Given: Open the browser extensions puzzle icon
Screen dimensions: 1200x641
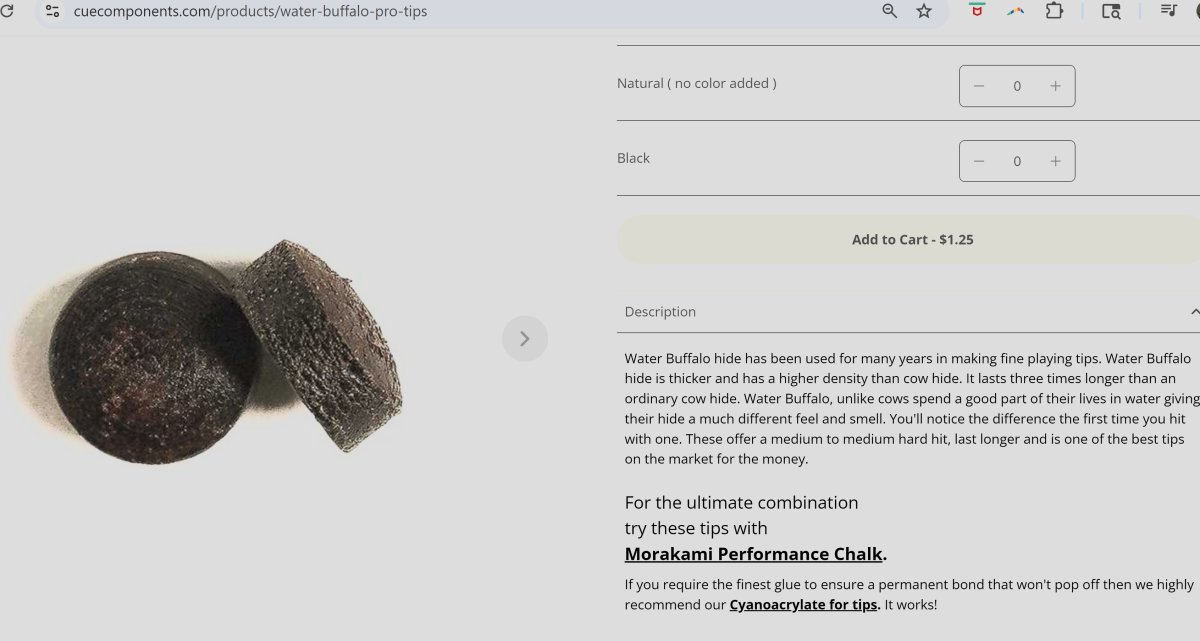Looking at the screenshot, I should (x=1054, y=11).
